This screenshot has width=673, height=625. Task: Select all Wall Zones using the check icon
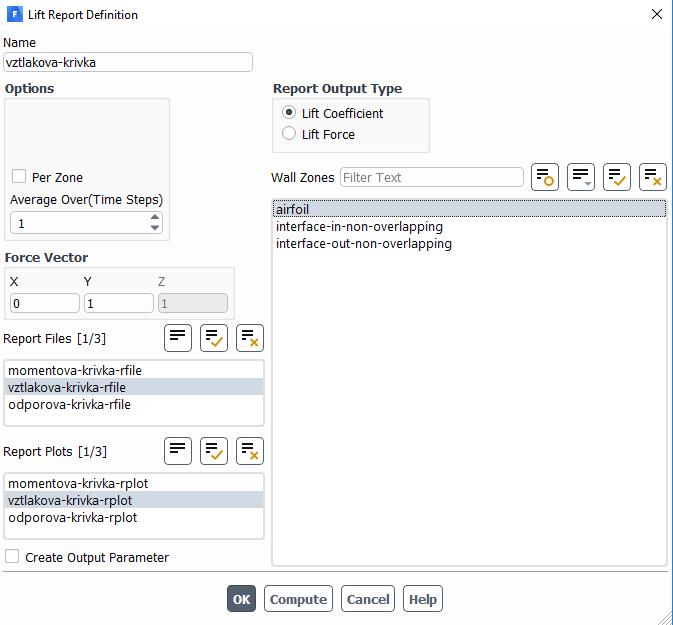617,177
